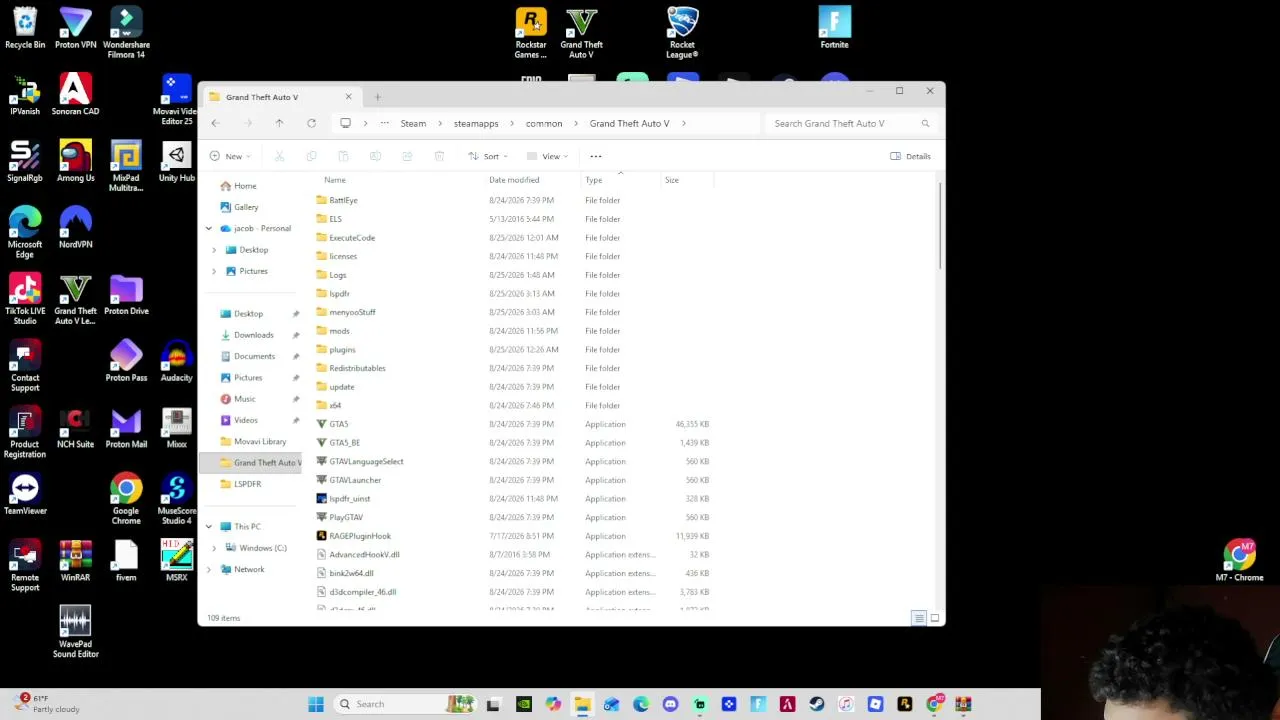The height and width of the screenshot is (720, 1280).
Task: Launch Rockstar Games desktop icon
Action: click(x=531, y=32)
